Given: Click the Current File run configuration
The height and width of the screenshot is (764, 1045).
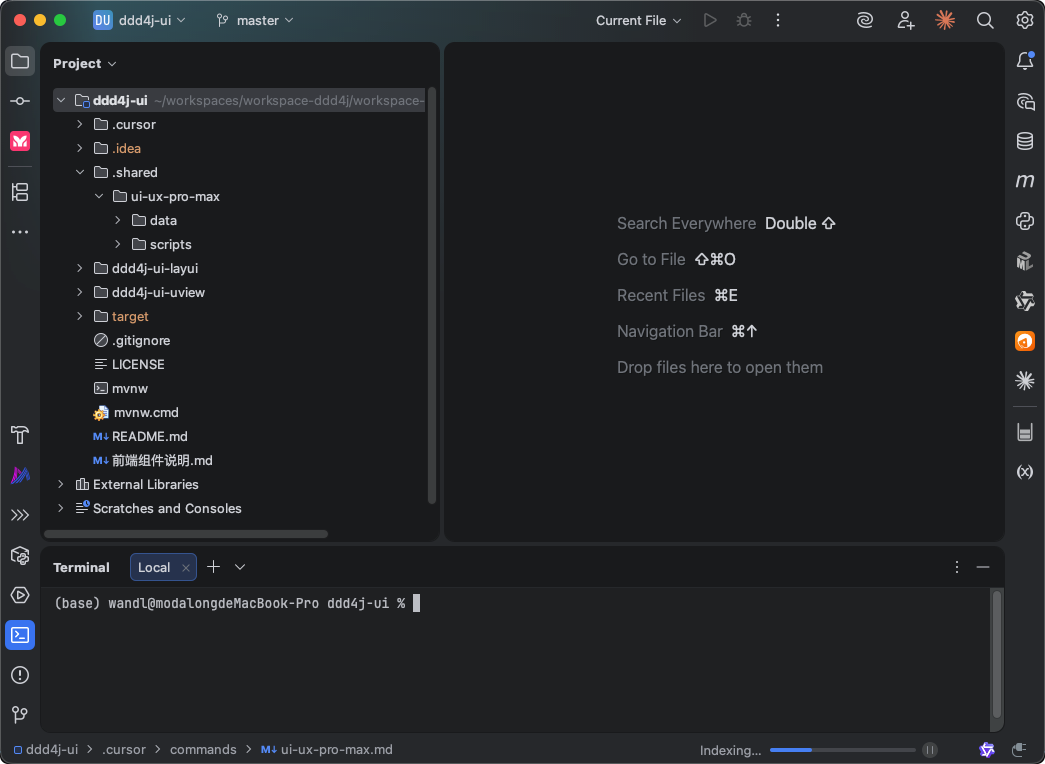Looking at the screenshot, I should pos(638,20).
